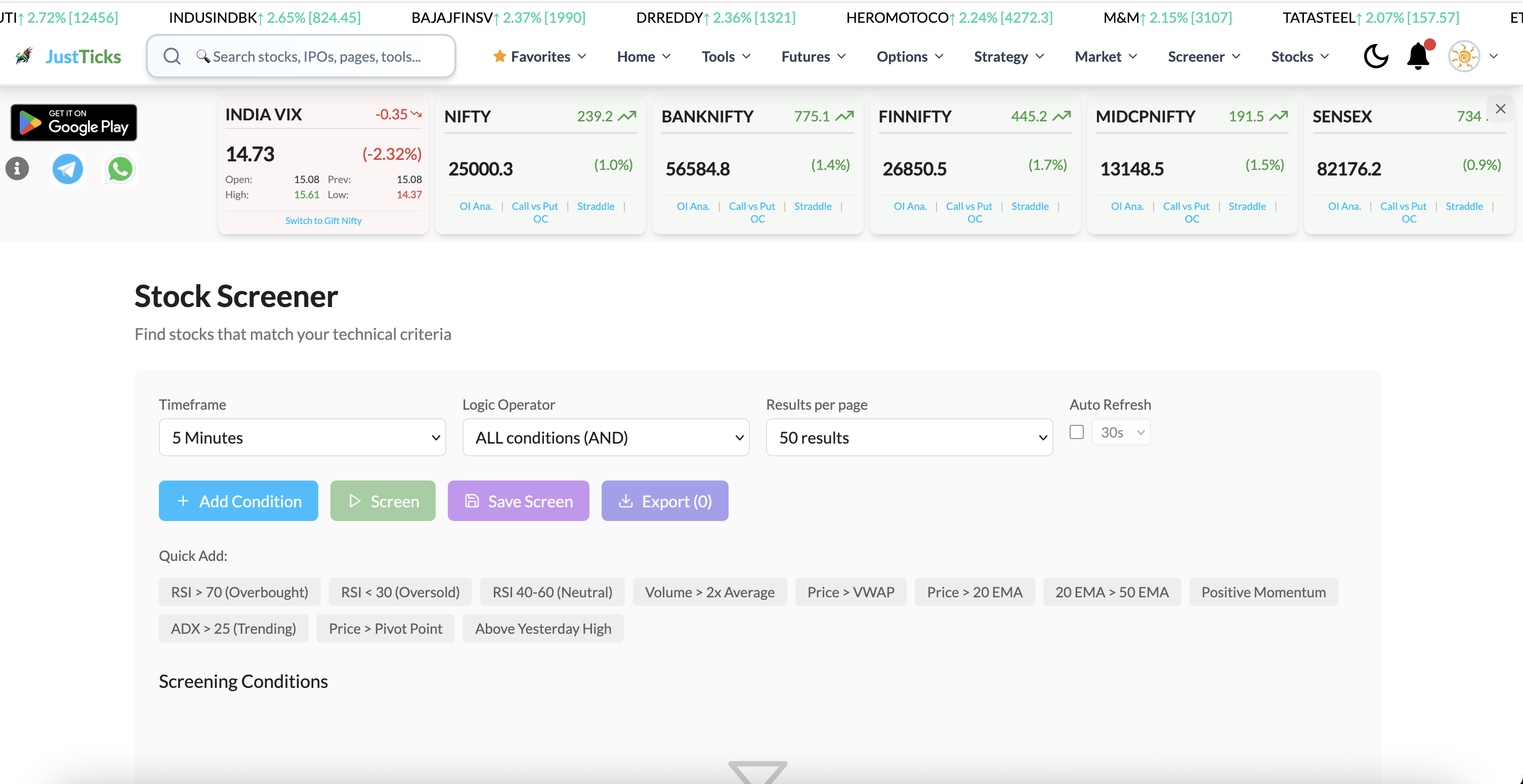Click the Screen button
The image size is (1523, 784).
383,501
